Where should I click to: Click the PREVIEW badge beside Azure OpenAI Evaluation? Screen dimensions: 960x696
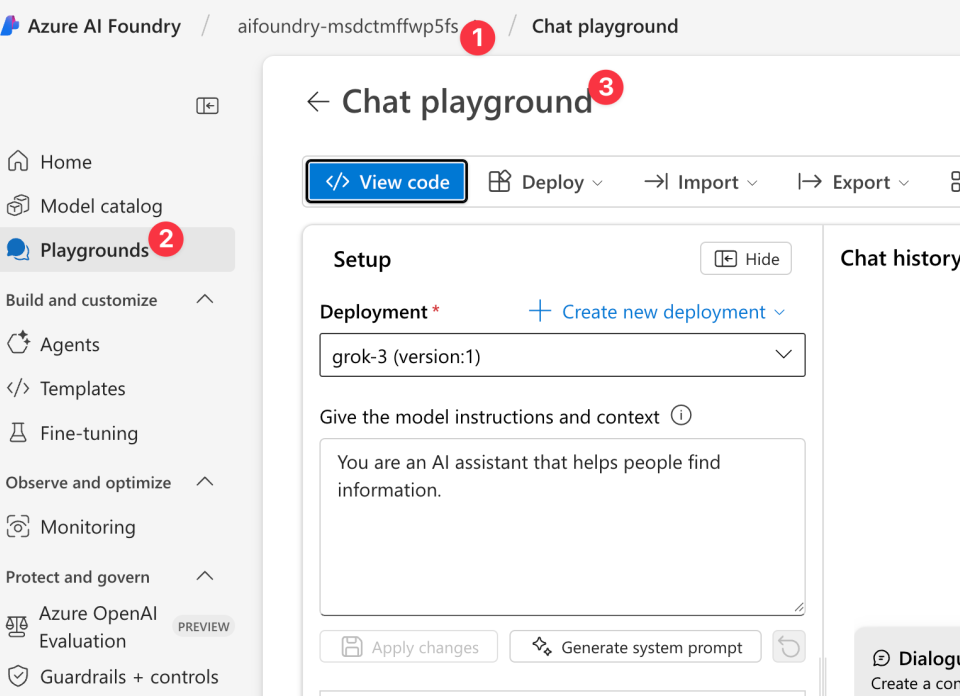(203, 626)
